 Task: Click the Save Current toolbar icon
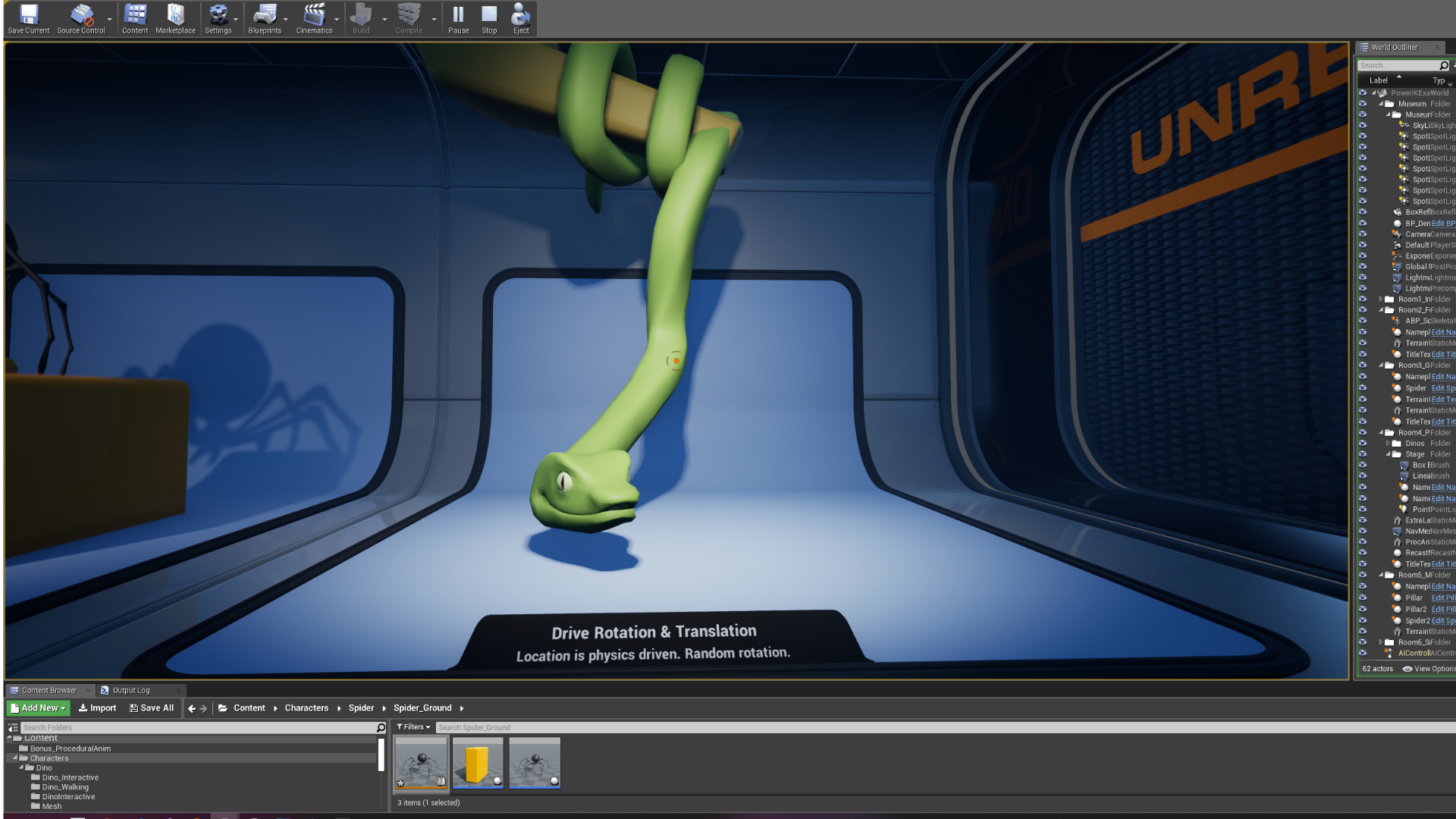(28, 18)
